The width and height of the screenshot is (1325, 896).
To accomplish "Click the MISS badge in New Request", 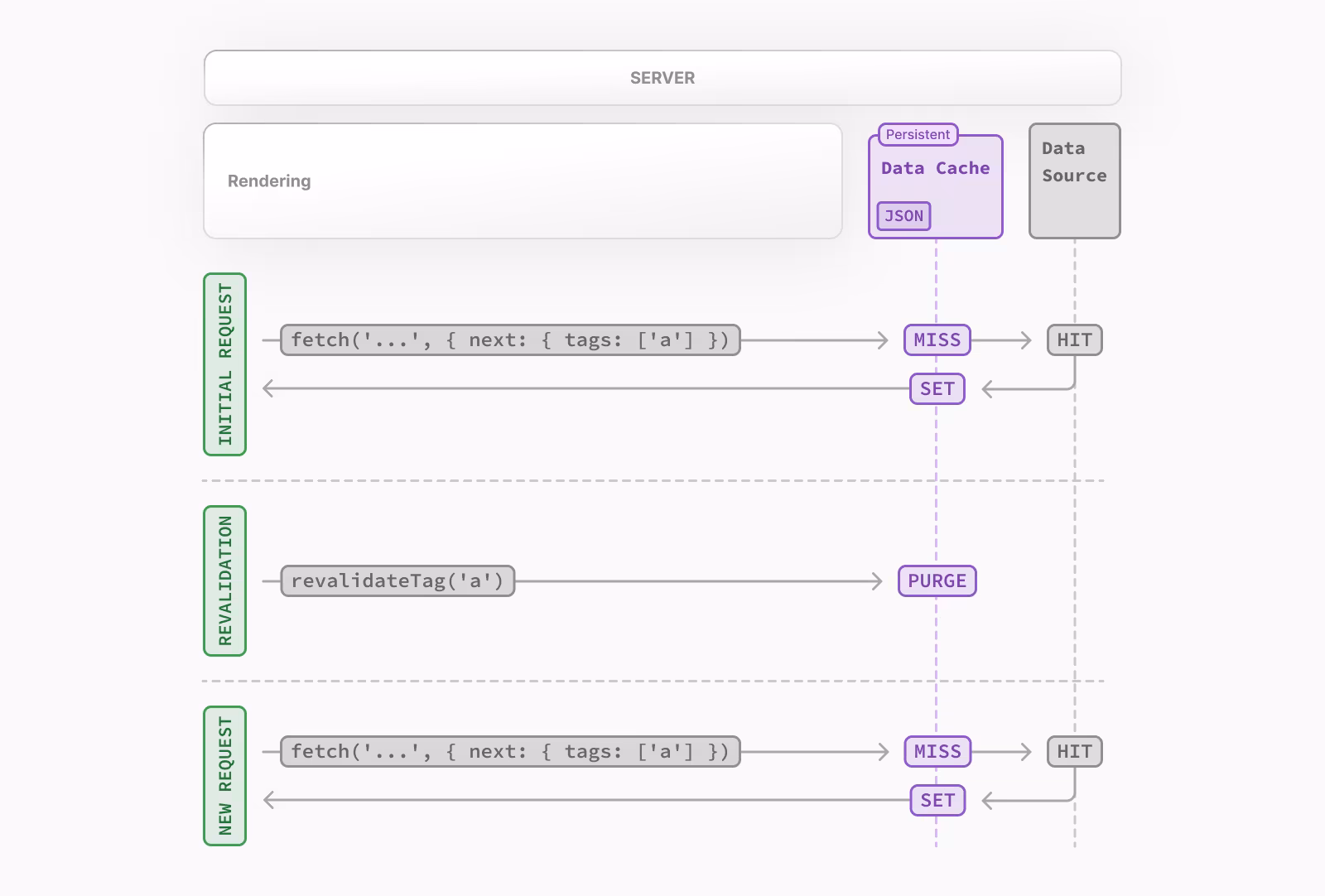I will pyautogui.click(x=936, y=751).
